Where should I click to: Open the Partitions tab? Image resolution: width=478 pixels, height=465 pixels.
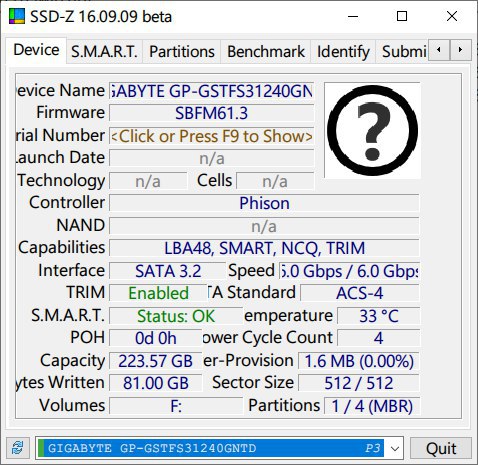click(x=182, y=52)
